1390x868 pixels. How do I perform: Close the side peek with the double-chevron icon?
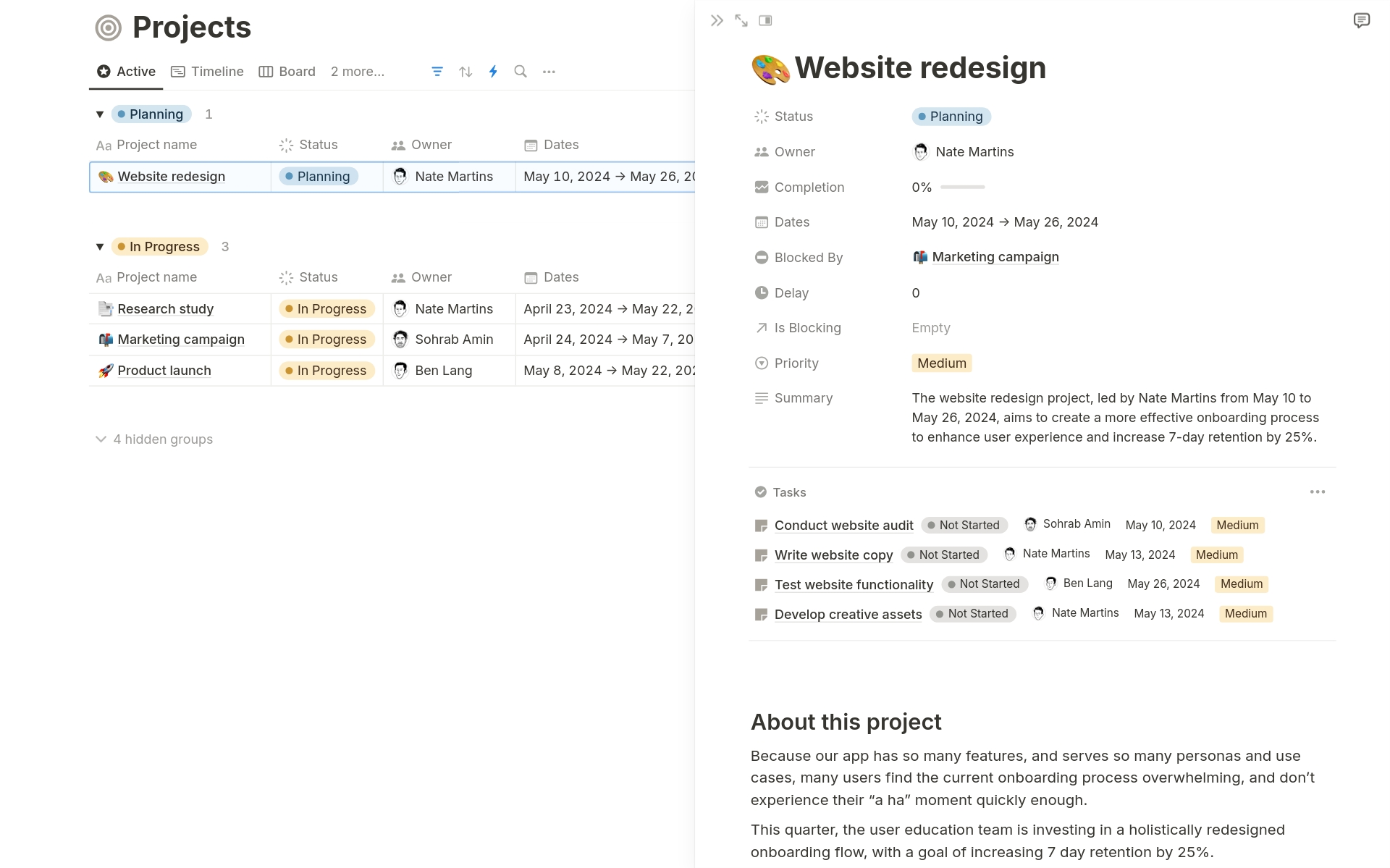(x=716, y=20)
